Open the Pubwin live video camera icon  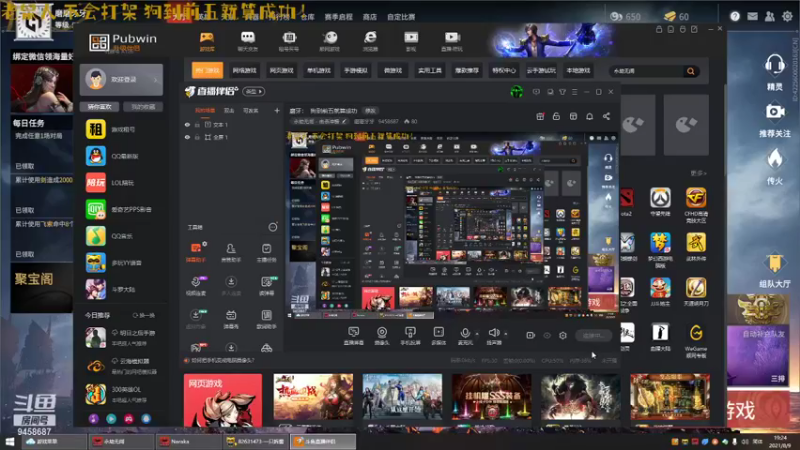point(452,37)
